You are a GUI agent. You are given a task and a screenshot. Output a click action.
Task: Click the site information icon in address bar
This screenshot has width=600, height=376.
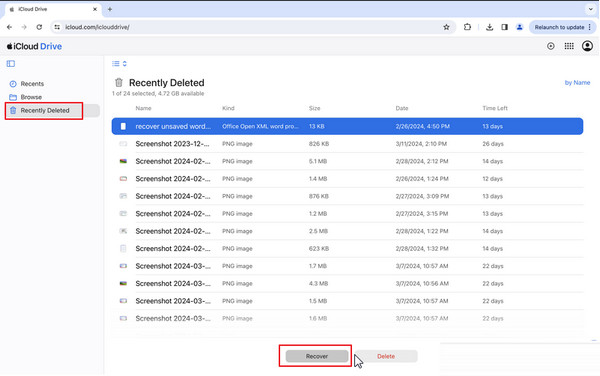coord(57,27)
